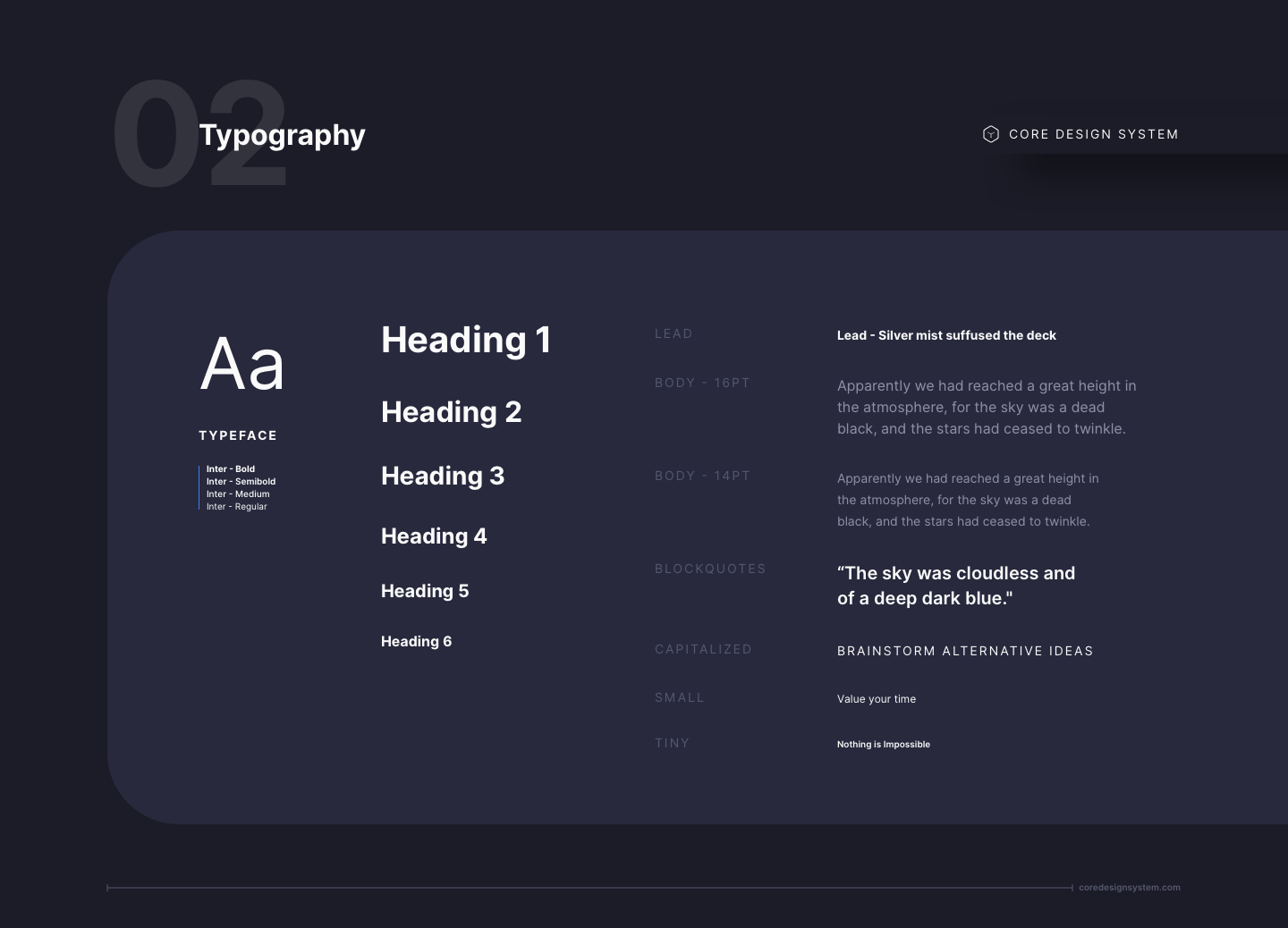
Task: Select the Inter - Semibold font entry
Action: pyautogui.click(x=241, y=481)
